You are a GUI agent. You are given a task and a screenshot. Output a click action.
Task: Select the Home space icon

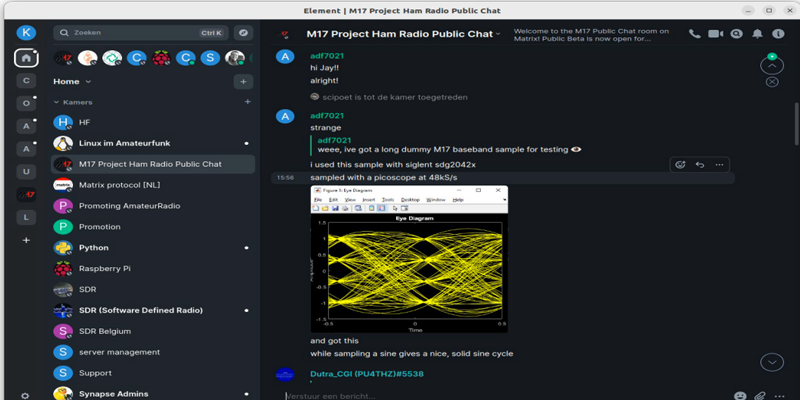pos(26,58)
